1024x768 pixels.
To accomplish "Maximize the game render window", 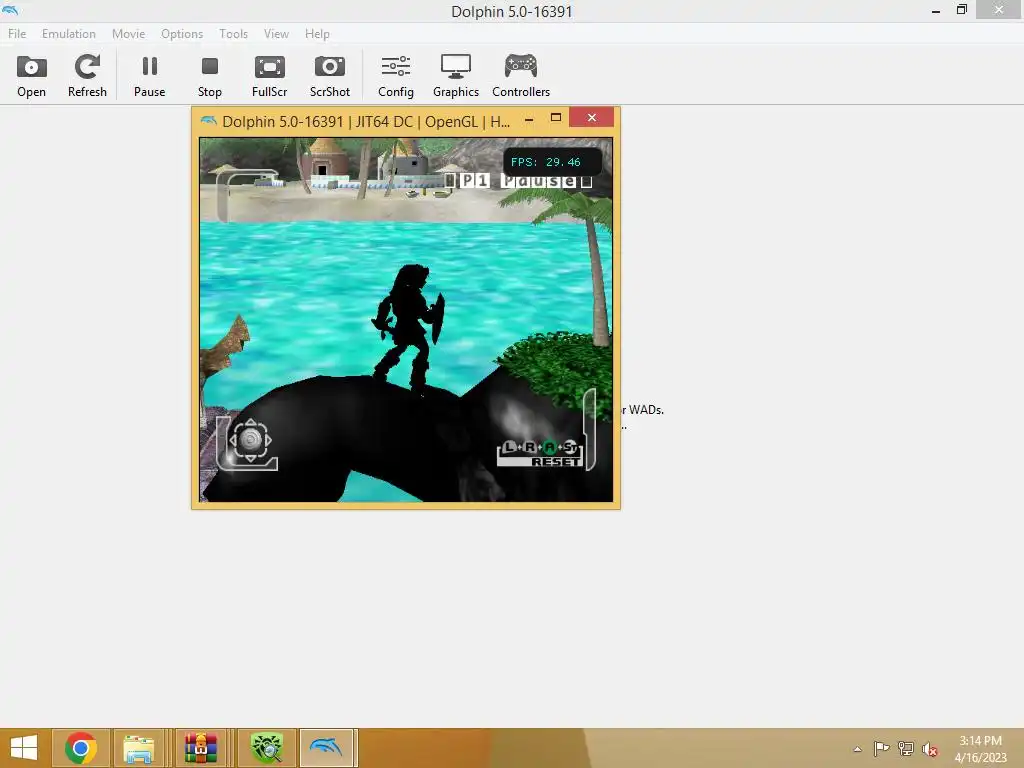I will (556, 118).
